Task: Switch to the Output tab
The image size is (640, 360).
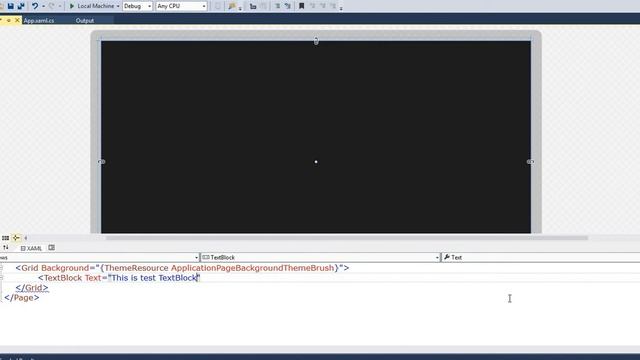Action: pyautogui.click(x=84, y=20)
